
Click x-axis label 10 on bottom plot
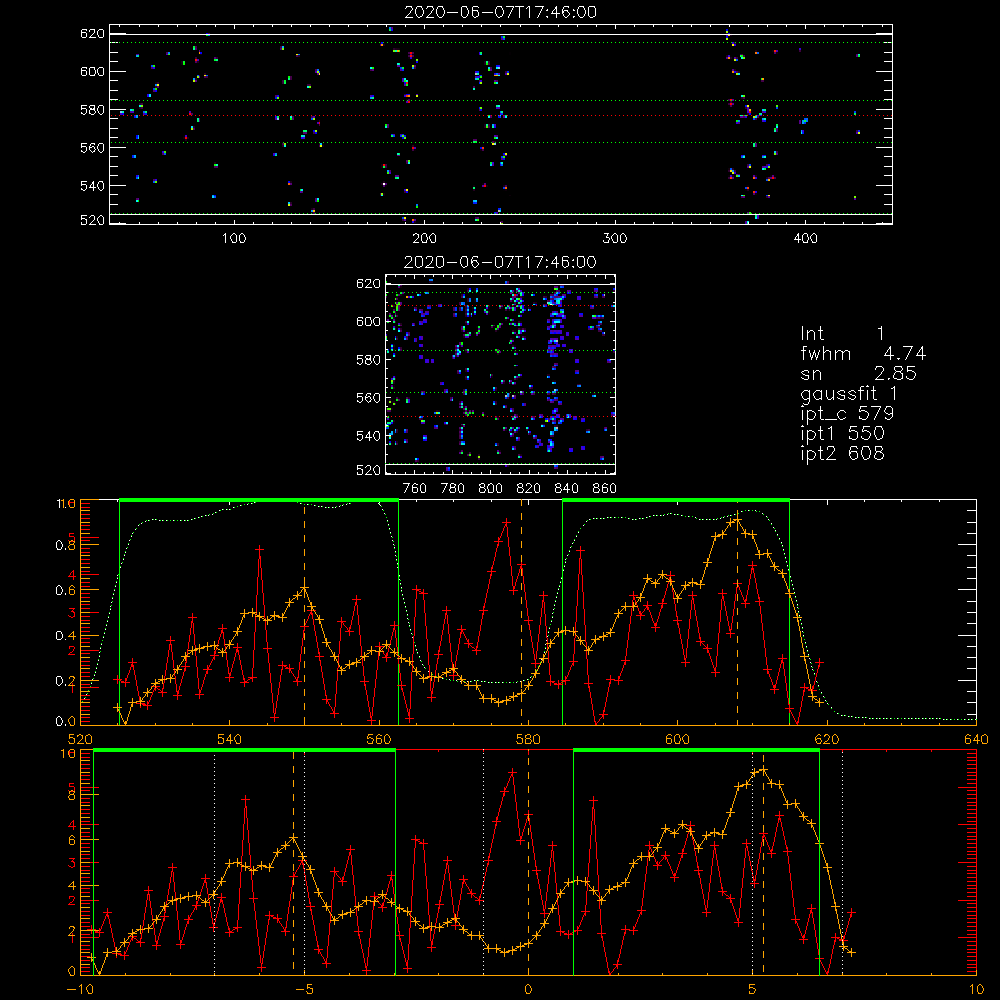pos(976,989)
